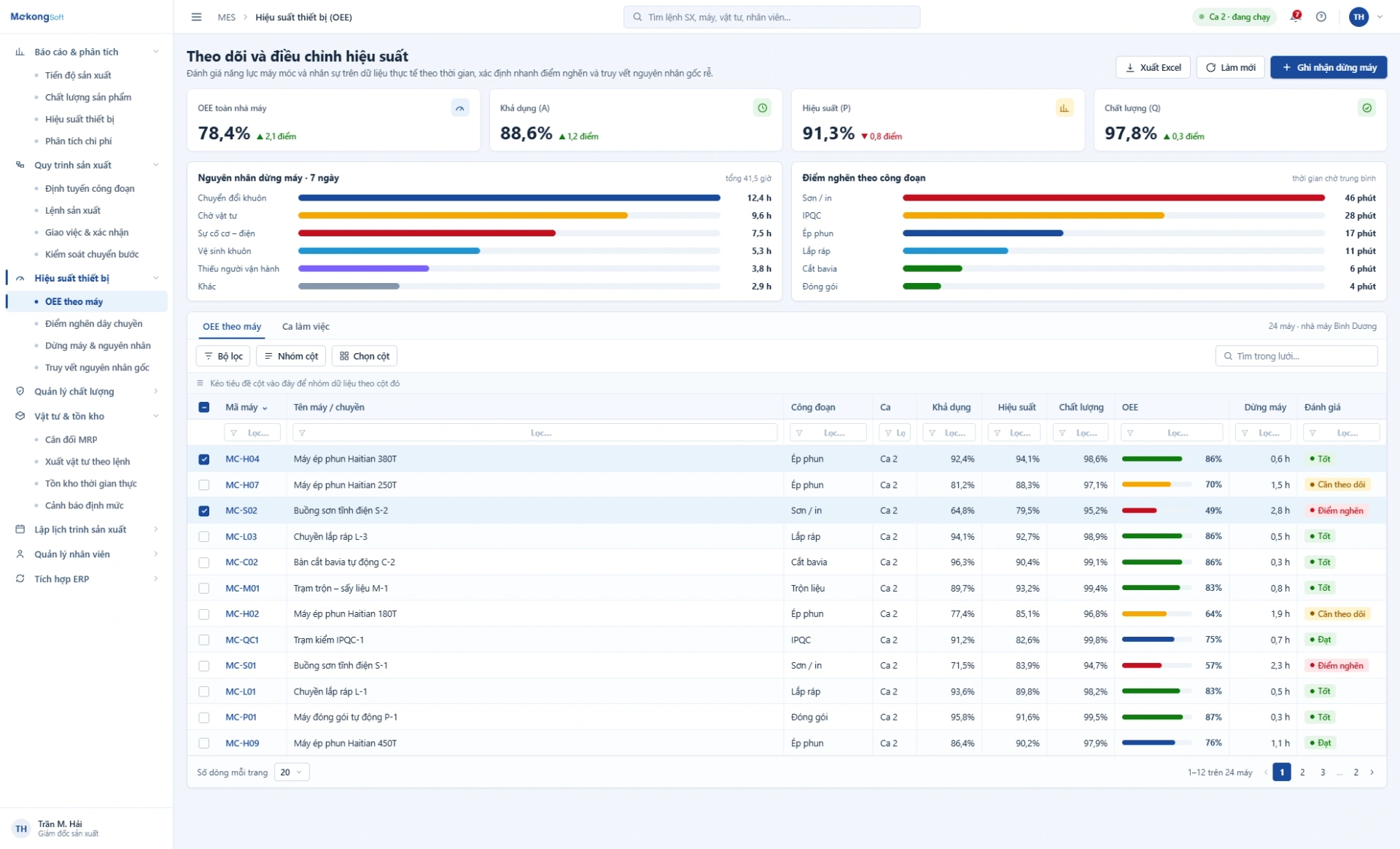
Task: Collapse Hiệu suất thiết bị section chevron
Action: 155,278
